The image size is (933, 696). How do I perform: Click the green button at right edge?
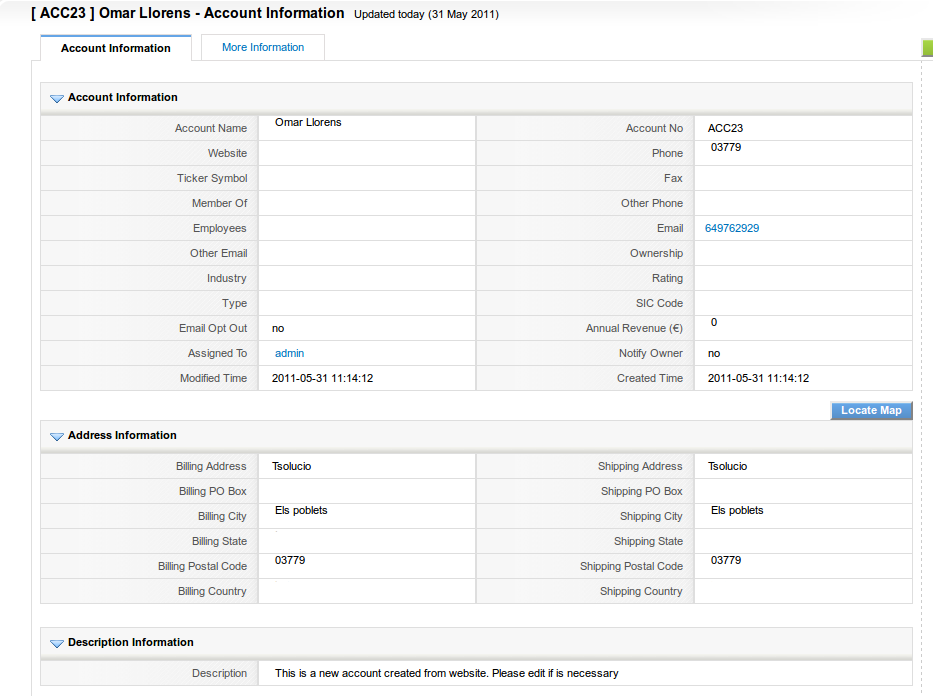[x=927, y=48]
